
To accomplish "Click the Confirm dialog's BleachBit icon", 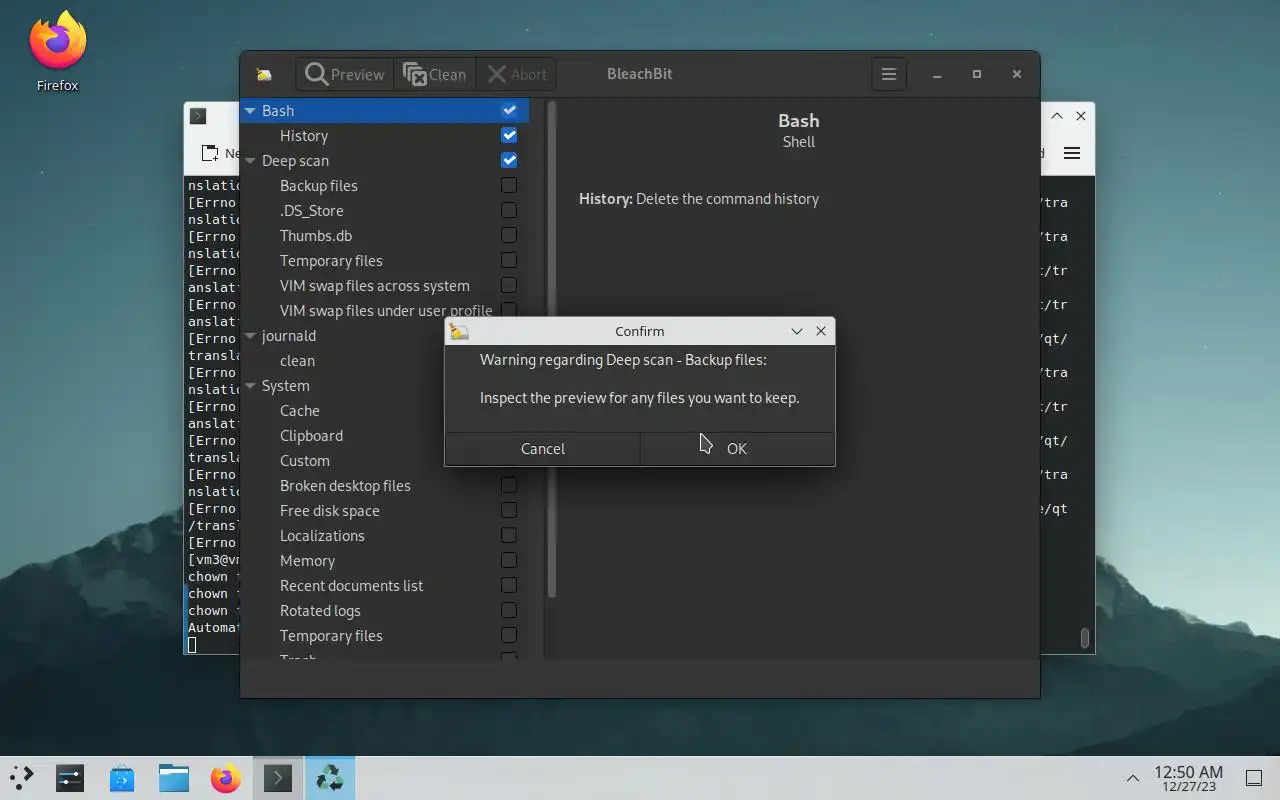I will (459, 331).
